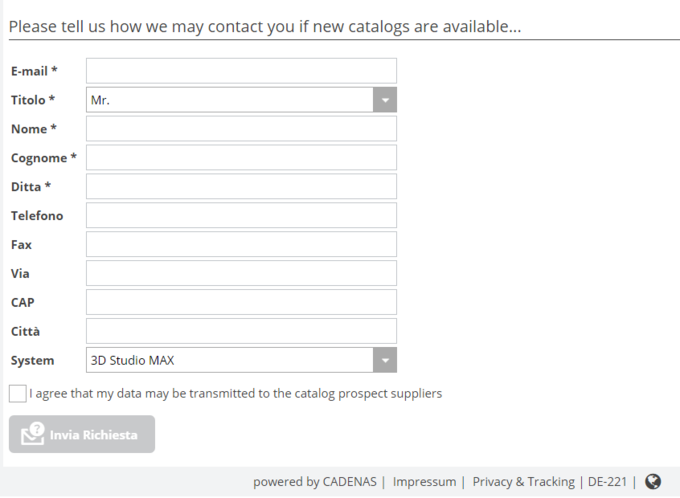Select the CAP input box
680x498 pixels.
point(241,302)
